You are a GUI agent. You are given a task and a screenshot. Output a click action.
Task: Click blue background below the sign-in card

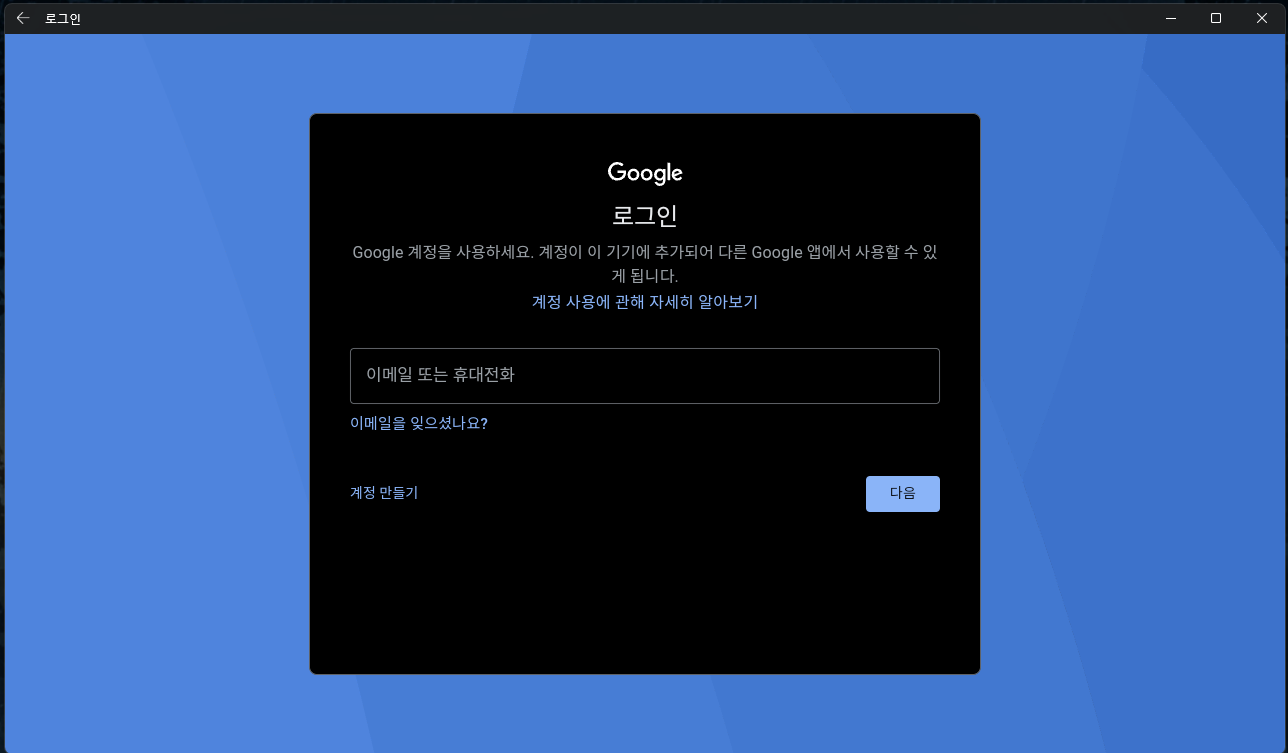point(645,713)
